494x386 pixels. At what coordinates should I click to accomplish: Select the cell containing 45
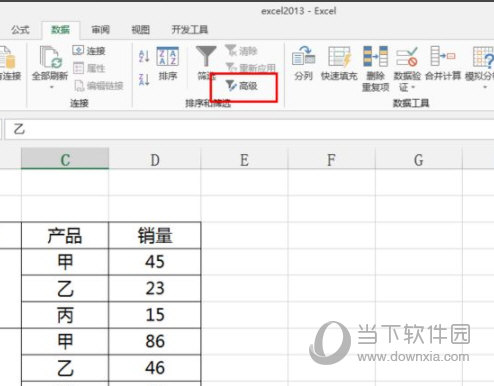click(155, 262)
